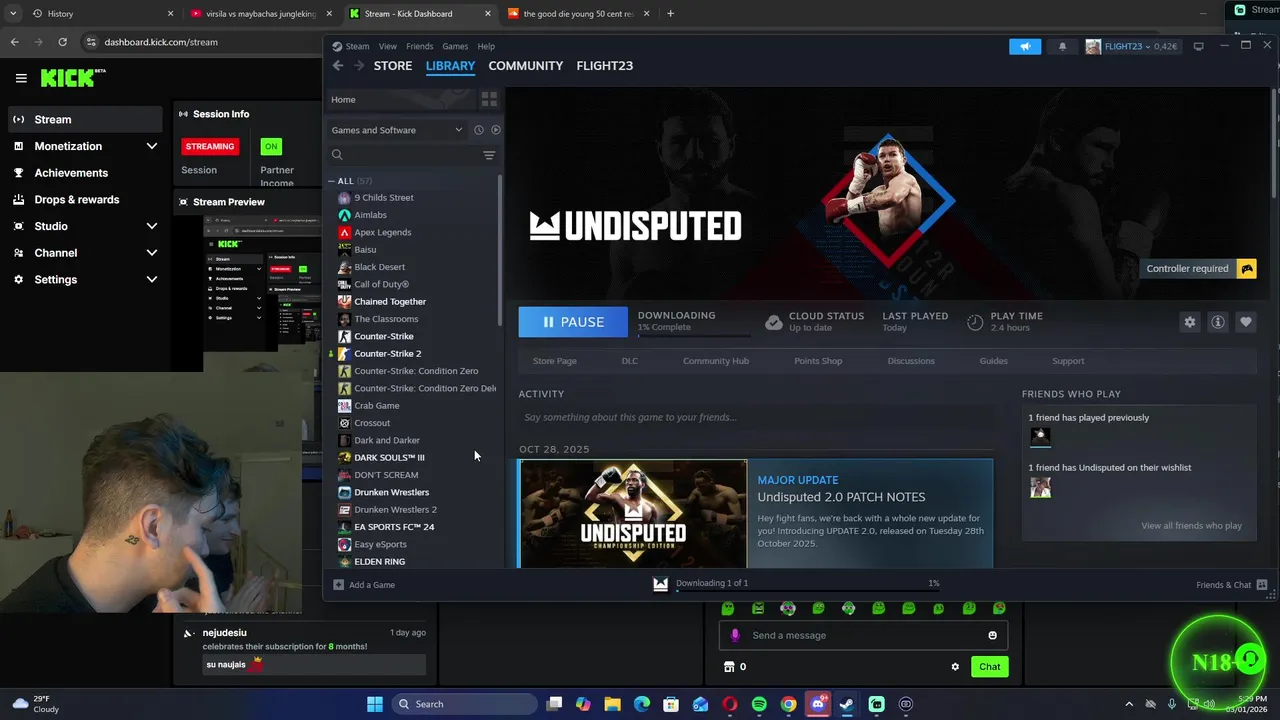Go to Steam STORE tab

(x=393, y=66)
